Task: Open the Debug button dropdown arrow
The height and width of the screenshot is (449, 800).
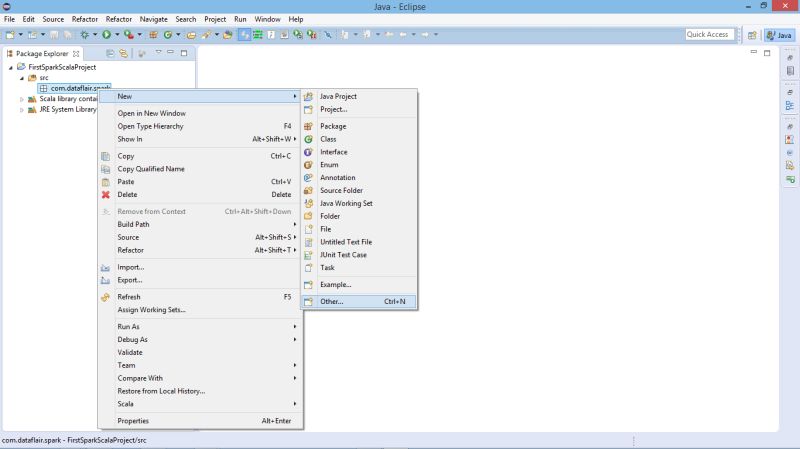Action: (95, 35)
